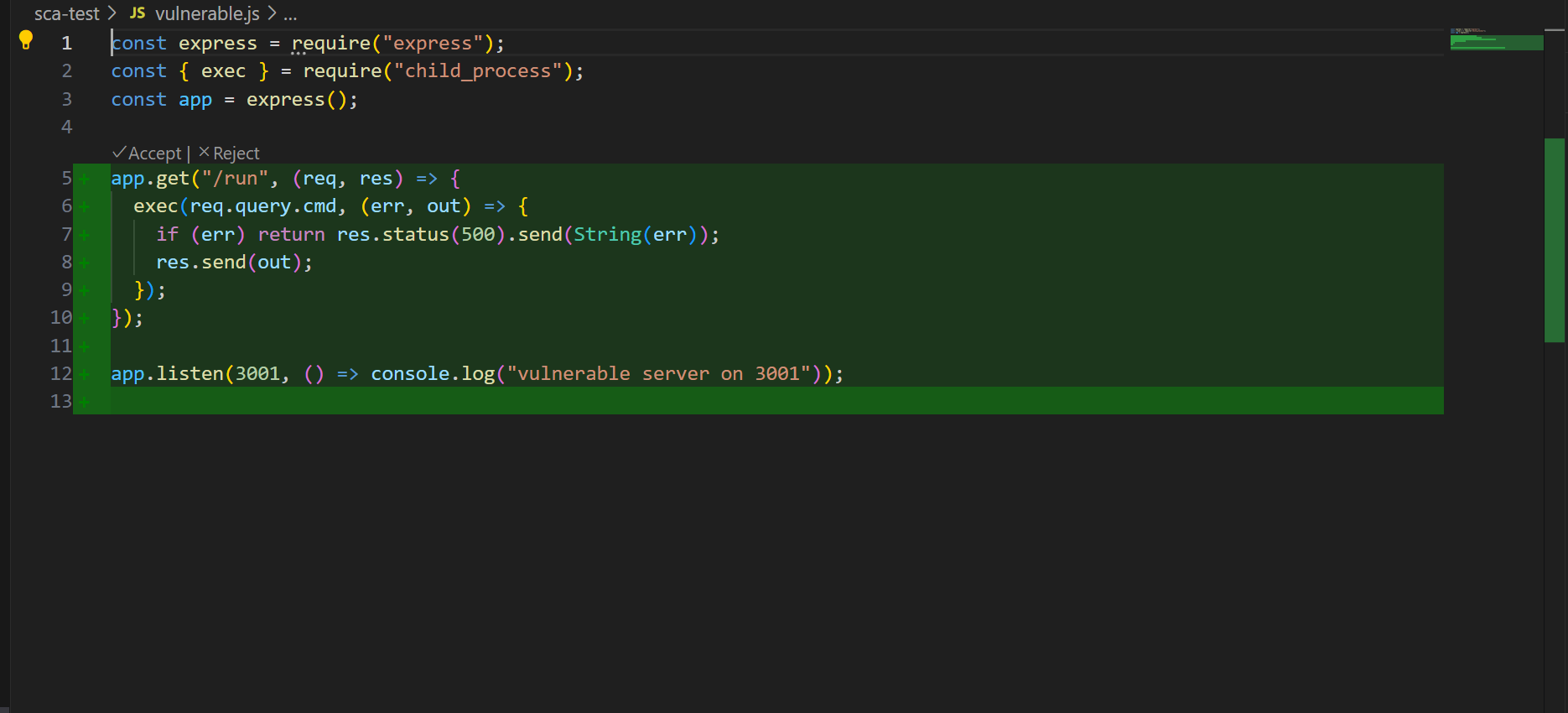The width and height of the screenshot is (1568, 713).
Task: Click line number 1 in gutter
Action: [67, 43]
